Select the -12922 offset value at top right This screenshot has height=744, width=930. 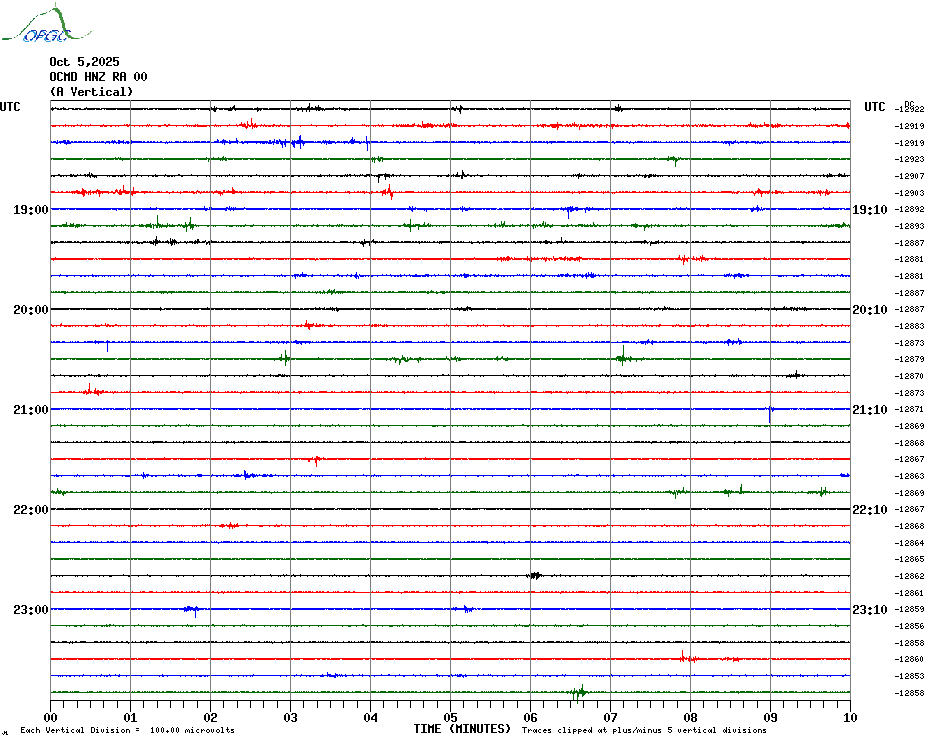point(911,109)
